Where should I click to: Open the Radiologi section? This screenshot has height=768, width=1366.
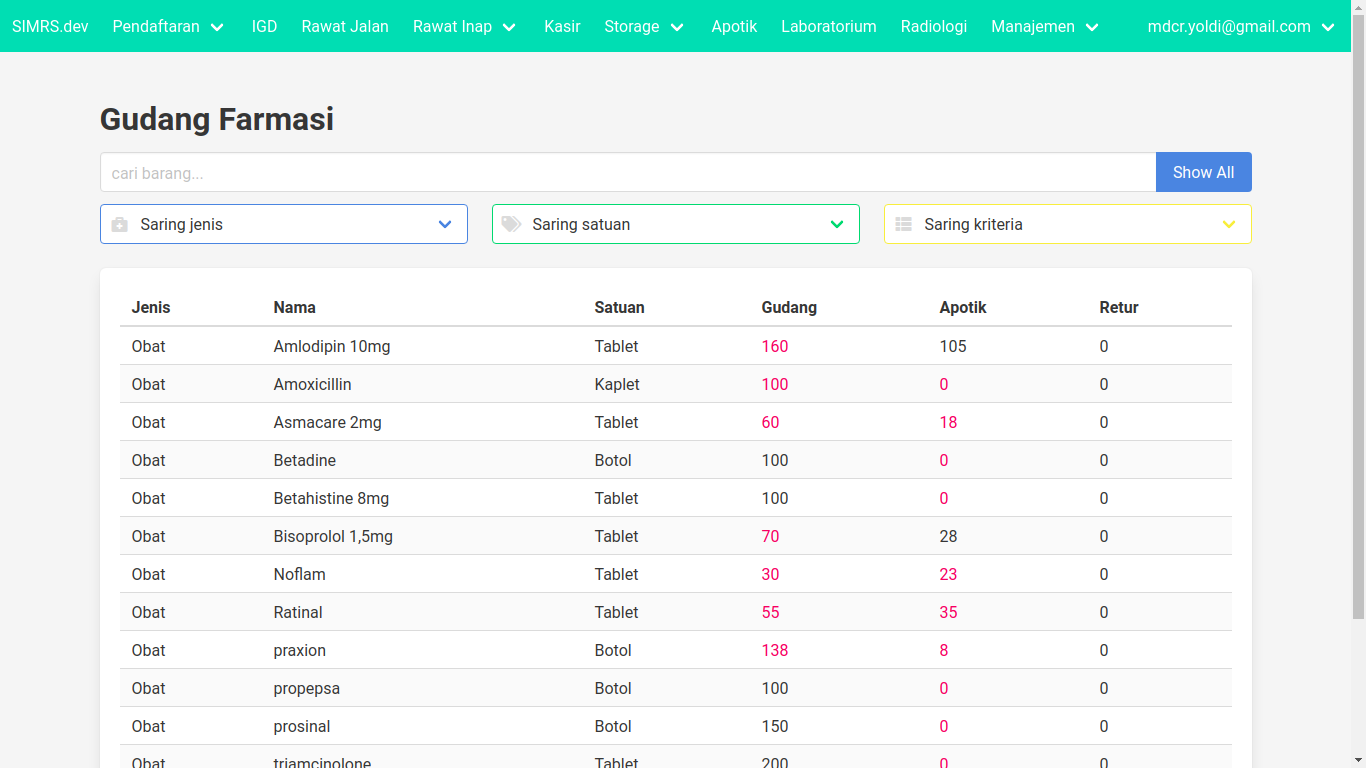pos(933,27)
